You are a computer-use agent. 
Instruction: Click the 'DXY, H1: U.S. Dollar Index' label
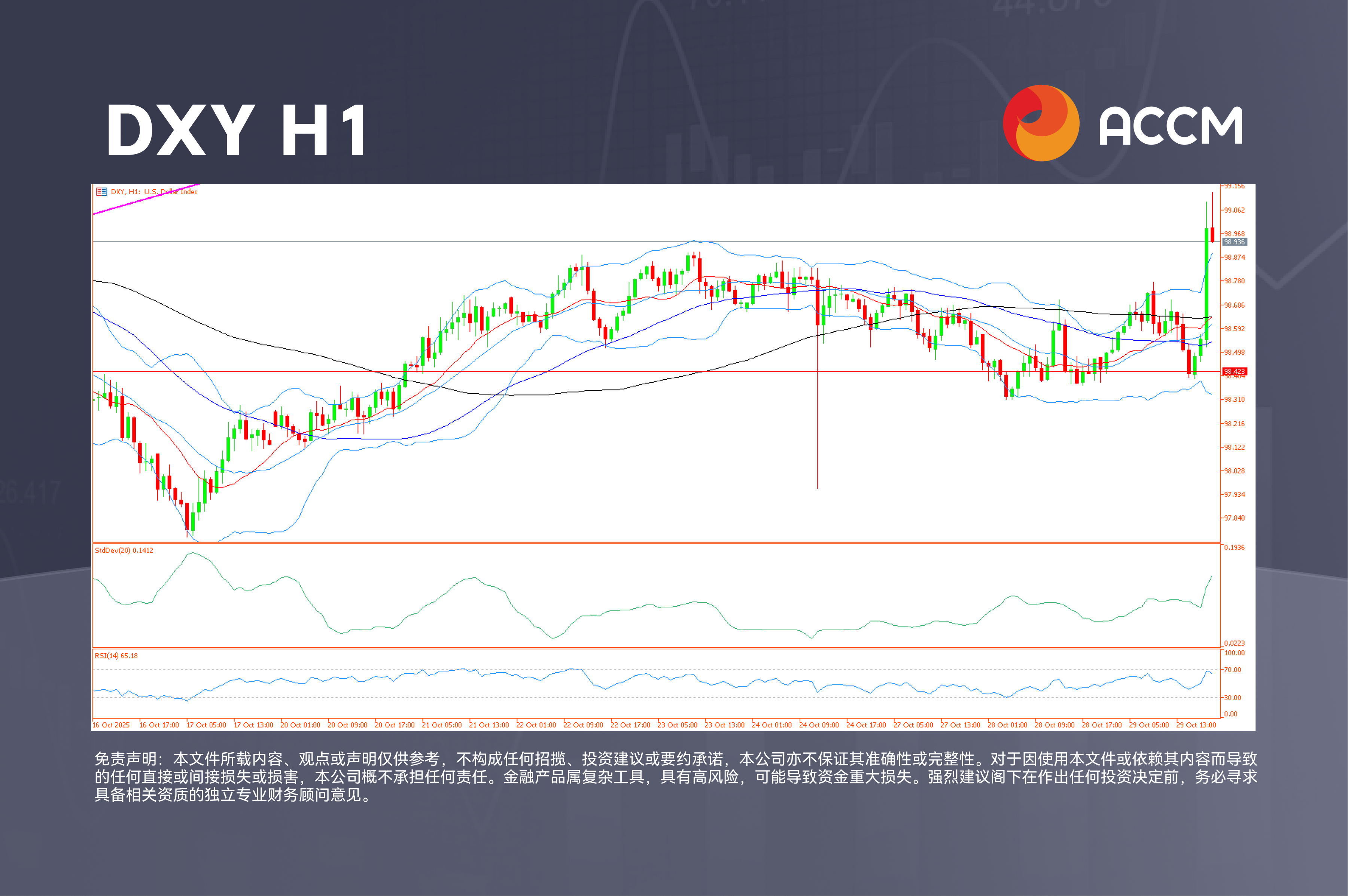pos(154,192)
